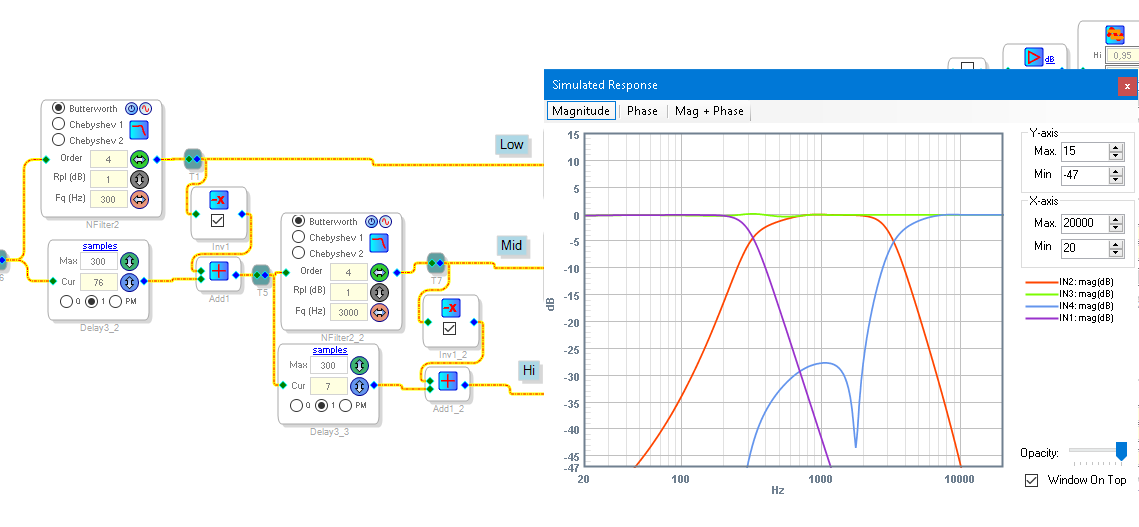This screenshot has height=527, width=1139.
Task: Click Fq (Hz) field showing 300
Action: coord(109,199)
